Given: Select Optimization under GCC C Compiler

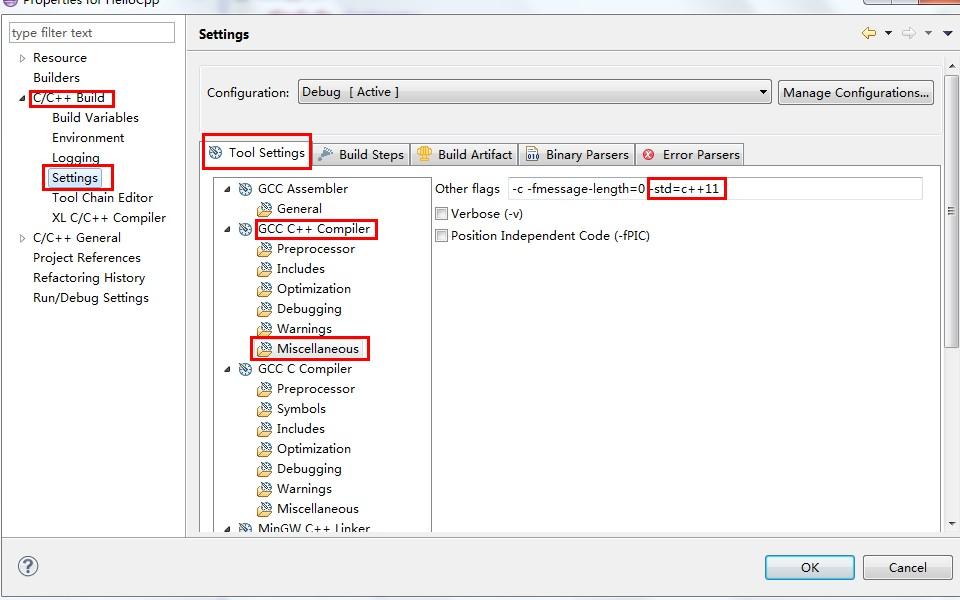Looking at the screenshot, I should point(314,449).
